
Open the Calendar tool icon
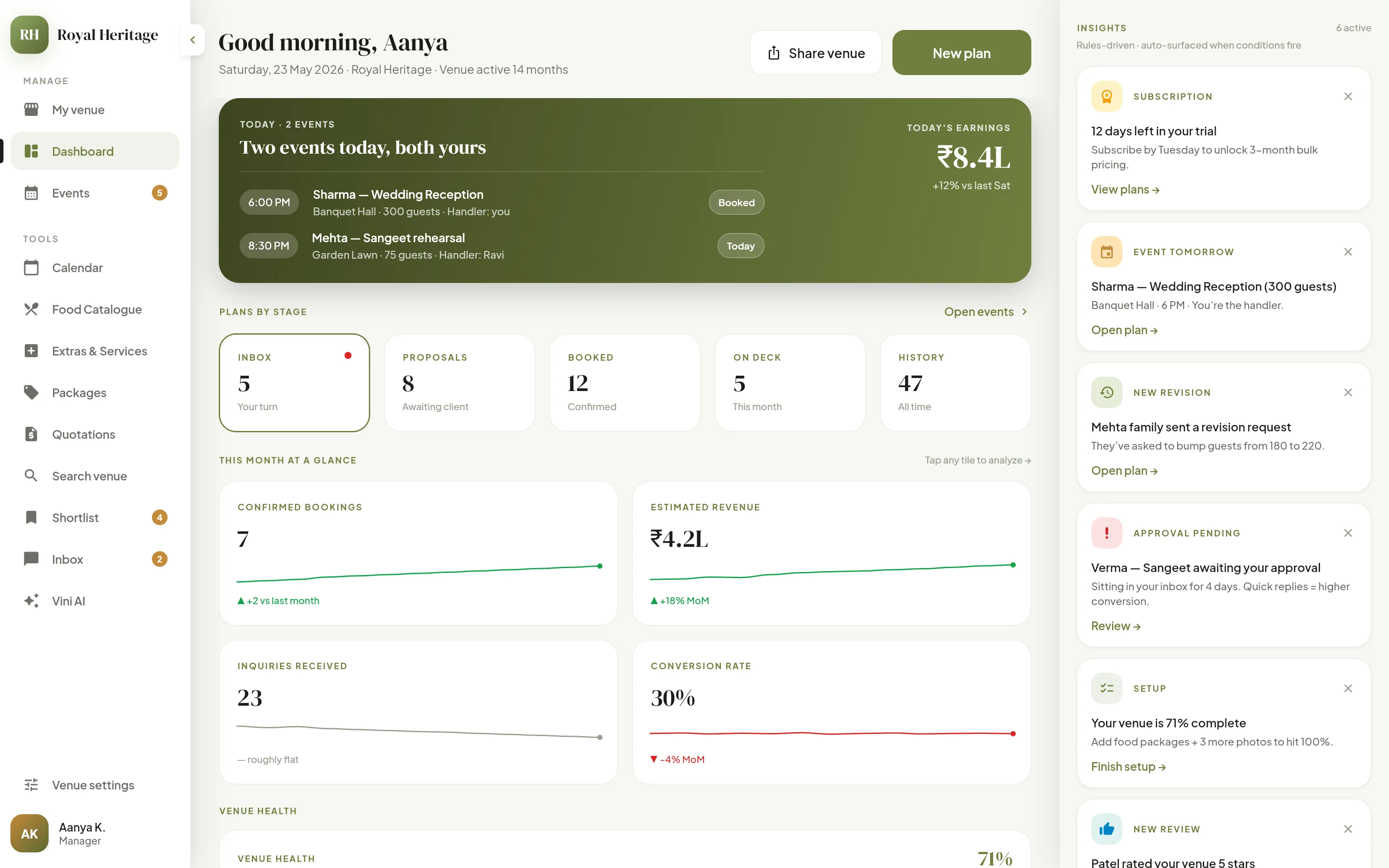point(31,267)
